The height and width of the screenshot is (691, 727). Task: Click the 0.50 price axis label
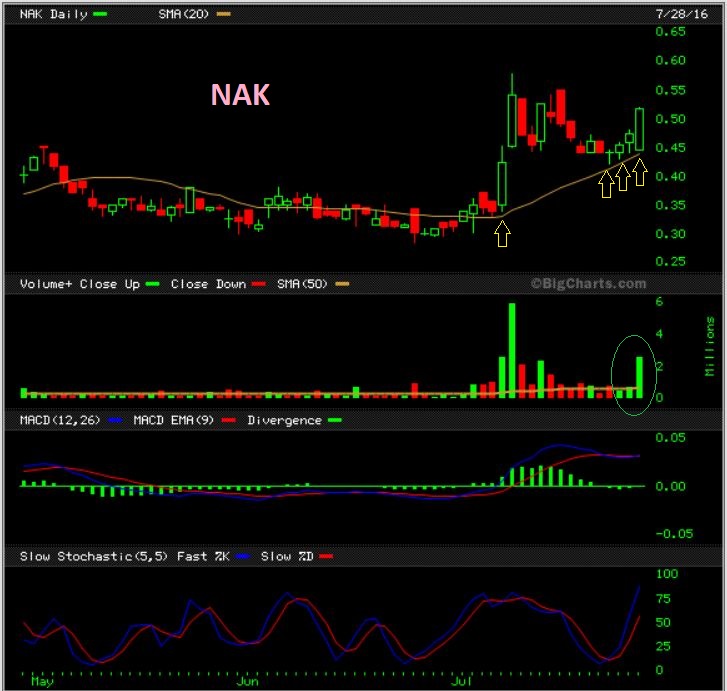pos(670,119)
